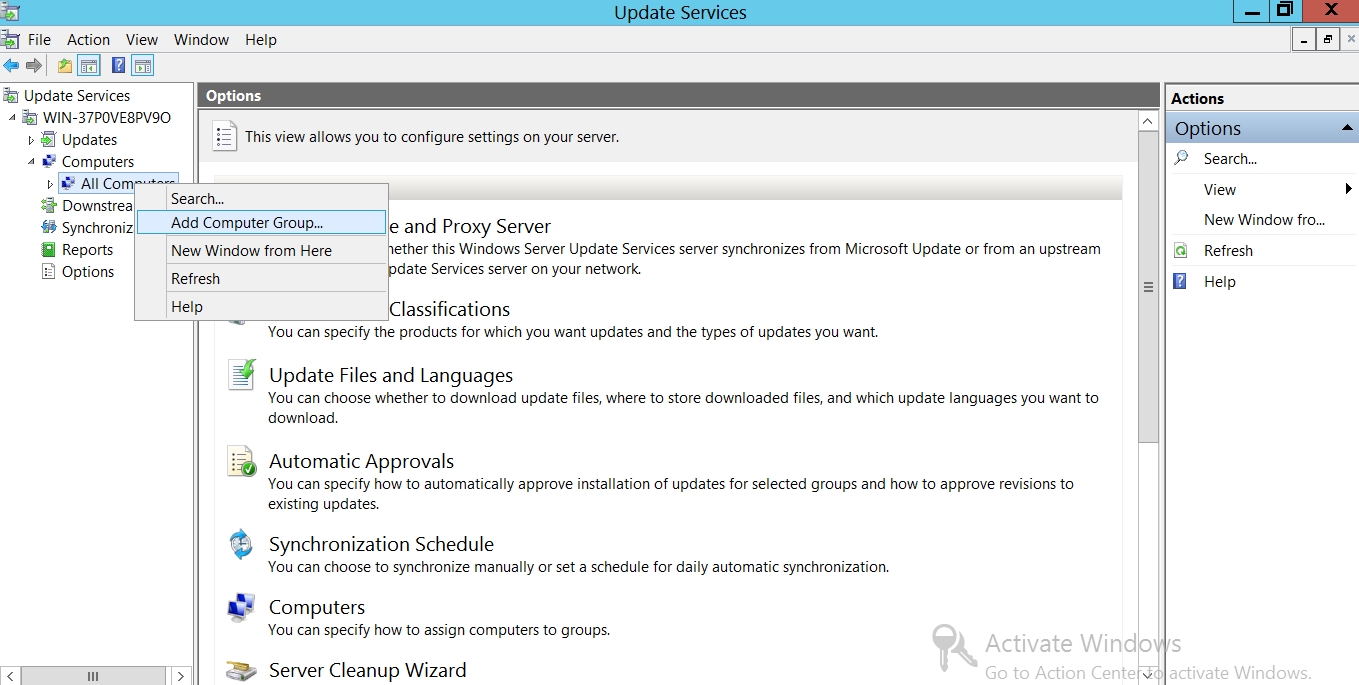The height and width of the screenshot is (685, 1359).
Task: Click the Refresh icon in Actions pane
Action: [1181, 251]
